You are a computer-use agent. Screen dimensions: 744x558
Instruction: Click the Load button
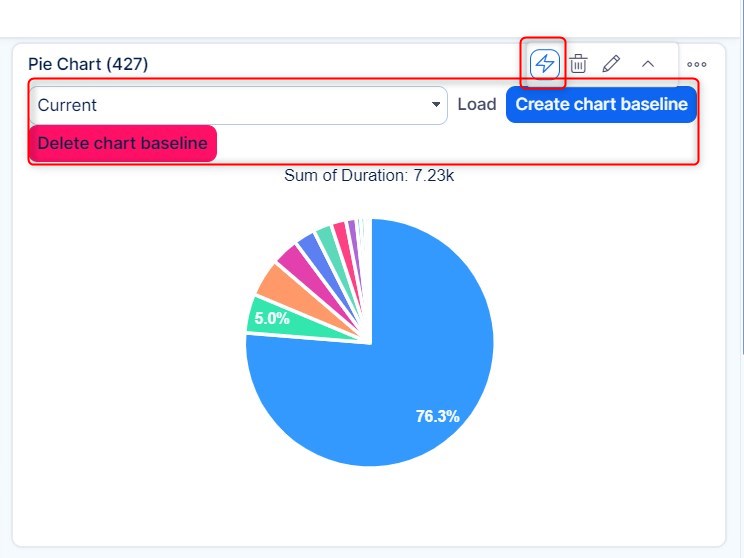pos(477,104)
